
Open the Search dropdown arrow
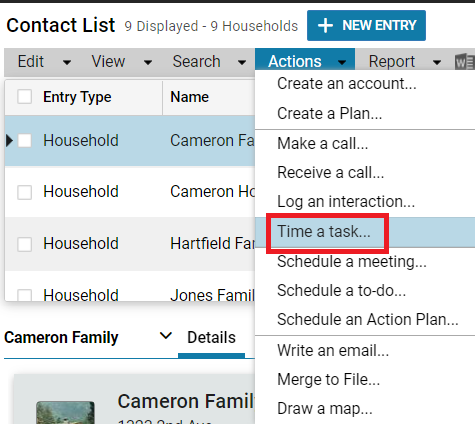(242, 62)
